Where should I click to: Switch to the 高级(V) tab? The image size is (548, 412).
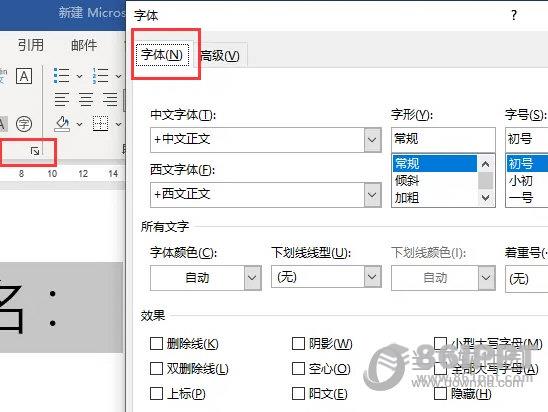point(220,55)
